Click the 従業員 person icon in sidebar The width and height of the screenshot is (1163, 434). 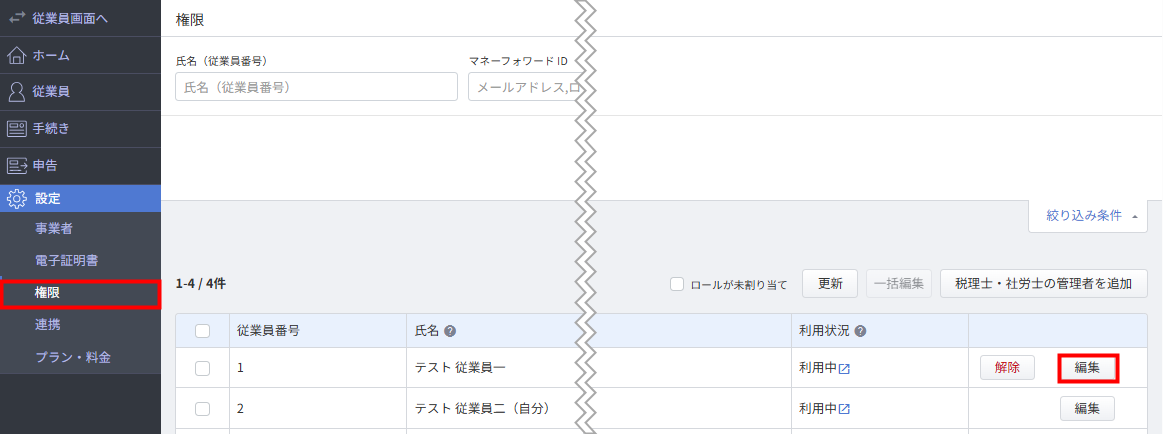click(x=16, y=92)
